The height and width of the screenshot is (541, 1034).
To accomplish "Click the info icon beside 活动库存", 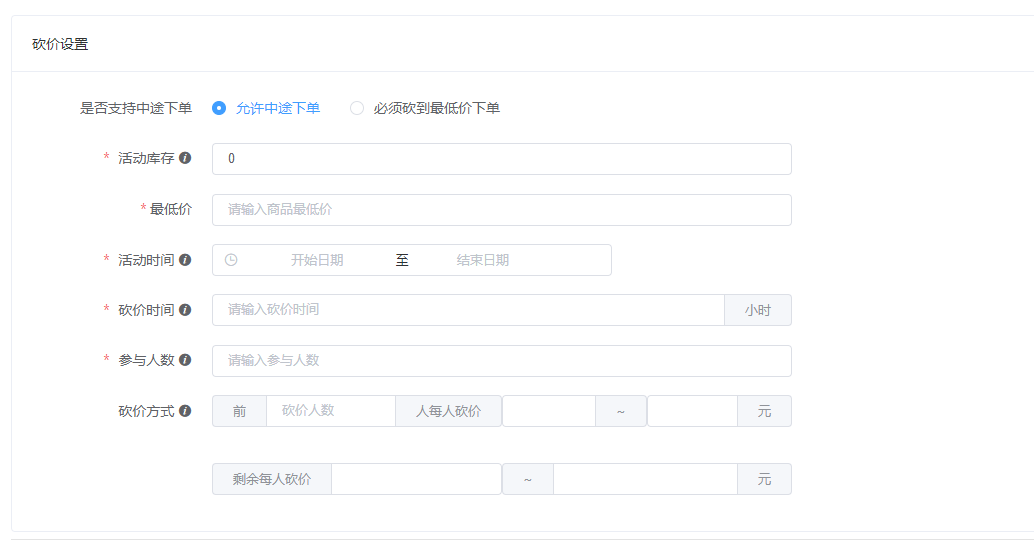I will pyautogui.click(x=185, y=158).
